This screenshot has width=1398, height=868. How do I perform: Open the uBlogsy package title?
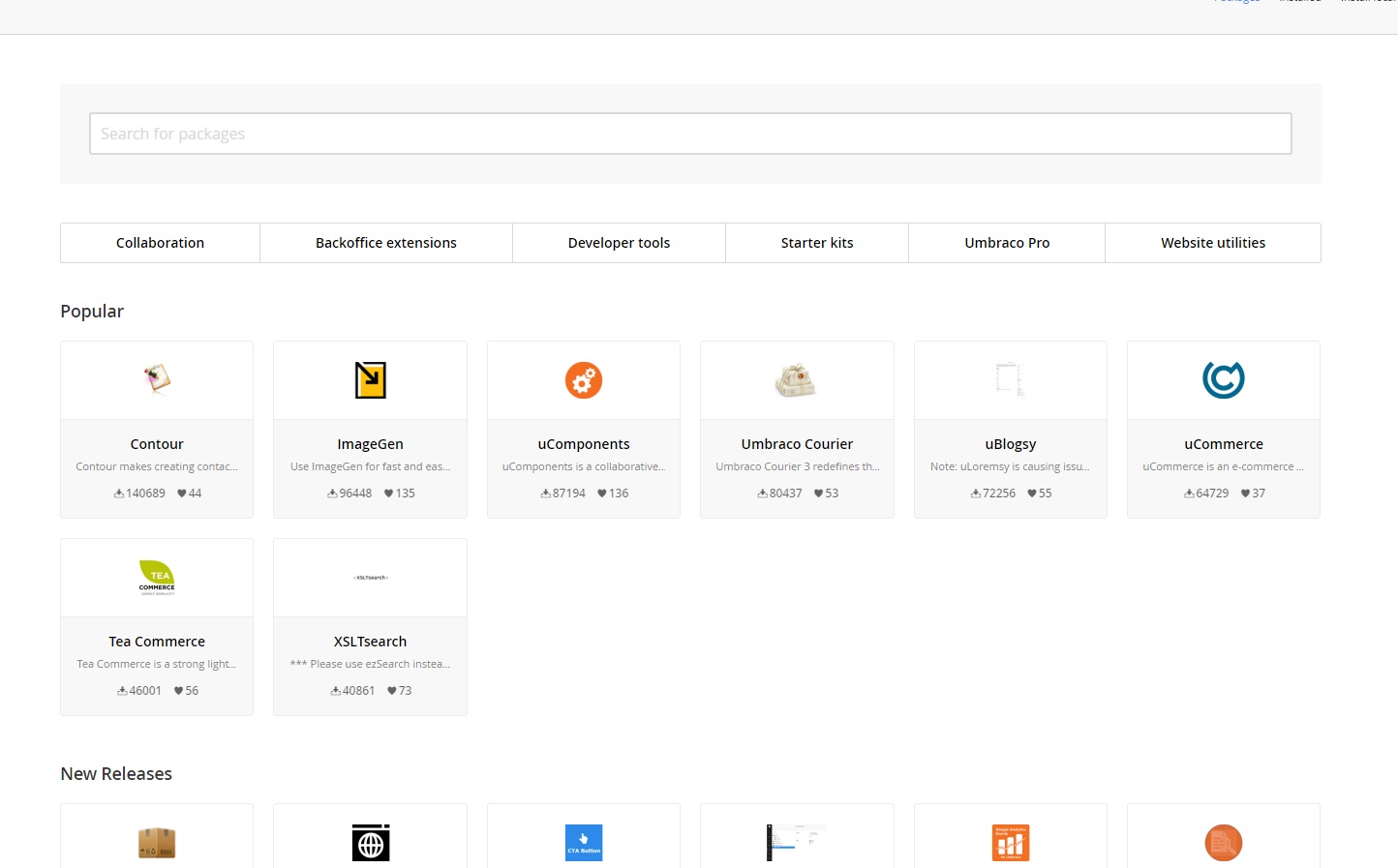point(1010,444)
